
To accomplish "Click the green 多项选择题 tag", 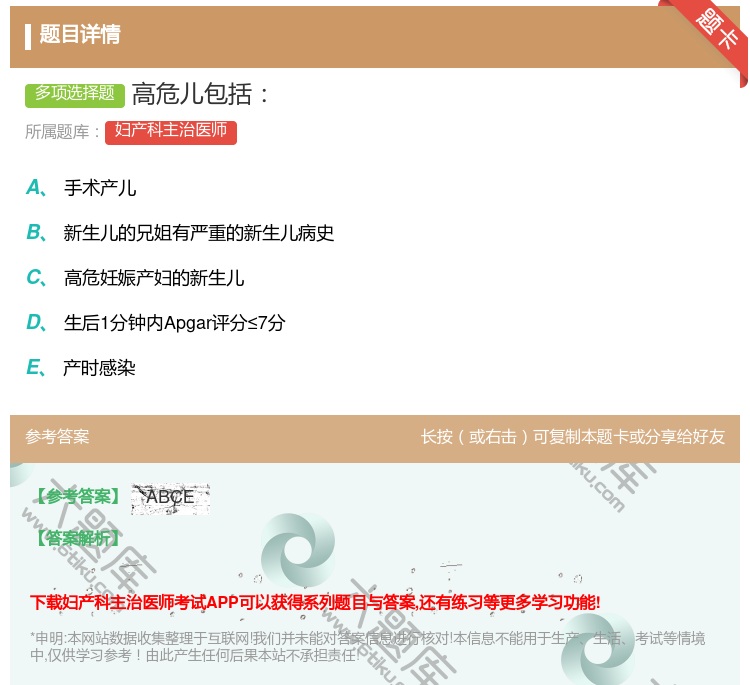I will tap(75, 94).
